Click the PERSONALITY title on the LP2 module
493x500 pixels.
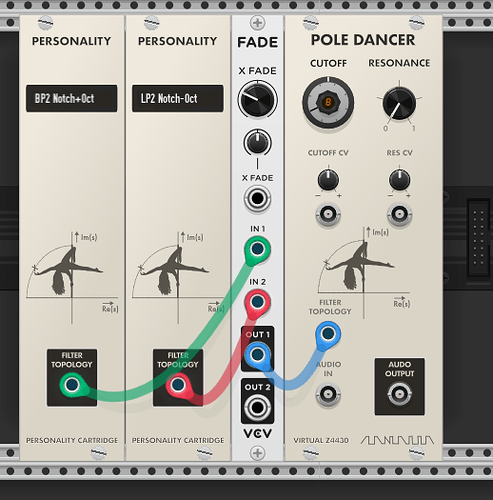point(178,41)
